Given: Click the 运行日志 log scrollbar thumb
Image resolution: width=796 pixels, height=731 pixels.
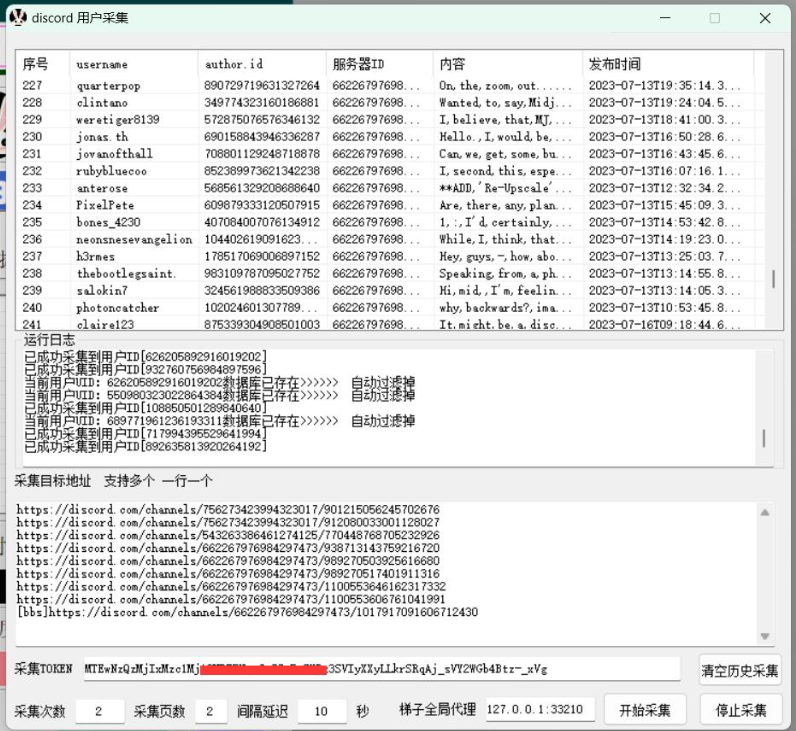Looking at the screenshot, I should [x=764, y=438].
